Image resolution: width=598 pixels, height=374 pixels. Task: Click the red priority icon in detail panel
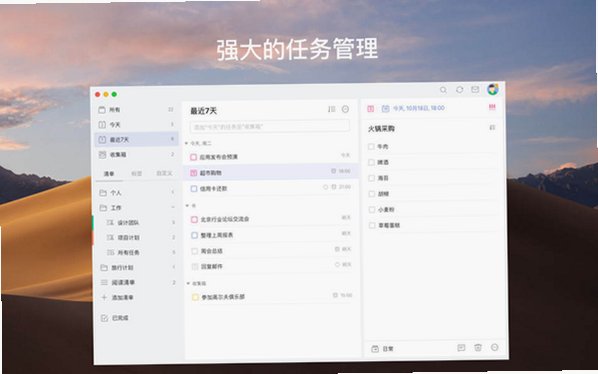492,108
